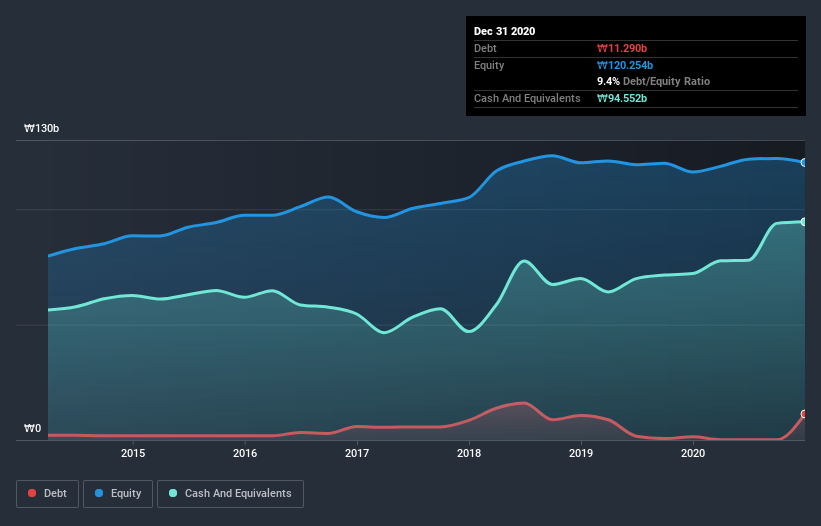Click the 2015 x-axis label
The image size is (821, 526).
(x=133, y=453)
